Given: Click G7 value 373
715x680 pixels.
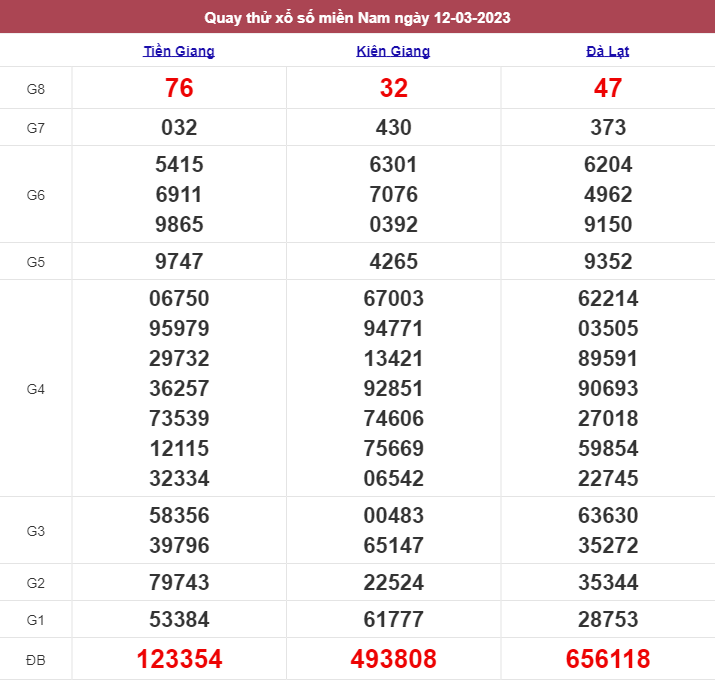Looking at the screenshot, I should tap(608, 127).
